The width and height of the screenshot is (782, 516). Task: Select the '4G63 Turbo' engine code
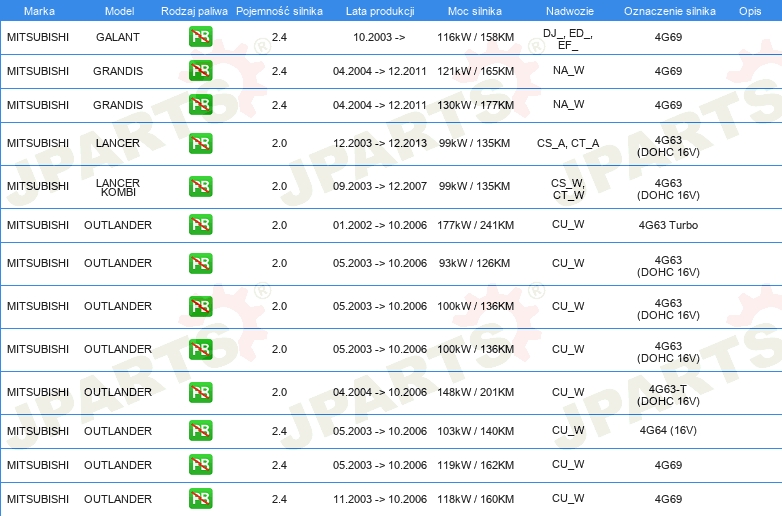coord(668,225)
